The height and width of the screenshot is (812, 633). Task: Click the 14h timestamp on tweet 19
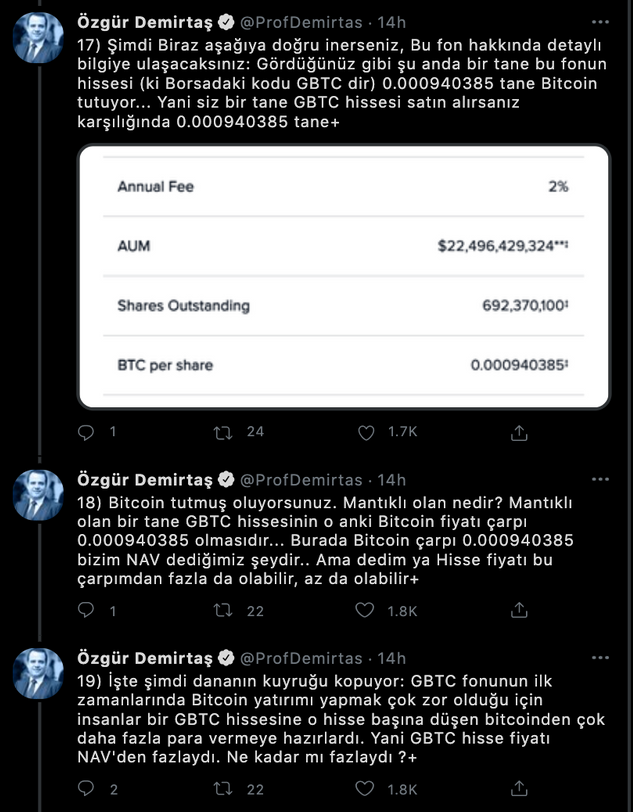392,658
